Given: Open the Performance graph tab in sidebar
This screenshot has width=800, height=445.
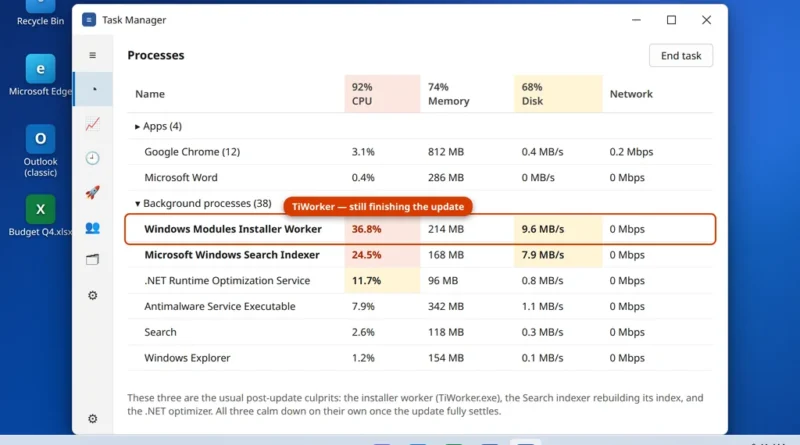Looking at the screenshot, I should (x=92, y=123).
